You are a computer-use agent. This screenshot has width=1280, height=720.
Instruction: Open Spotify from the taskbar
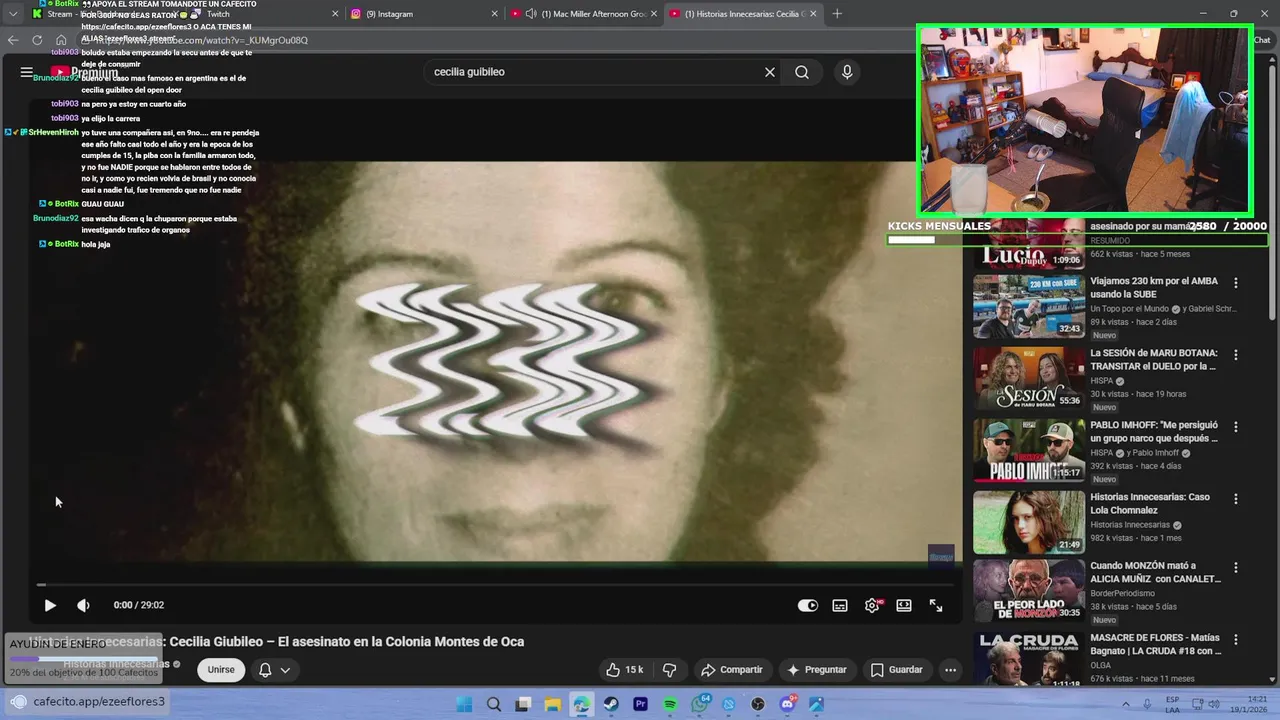[x=670, y=704]
